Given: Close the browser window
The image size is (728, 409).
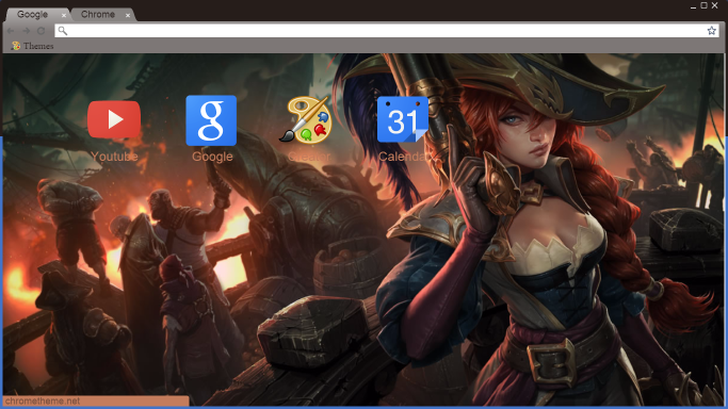Looking at the screenshot, I should [x=715, y=6].
